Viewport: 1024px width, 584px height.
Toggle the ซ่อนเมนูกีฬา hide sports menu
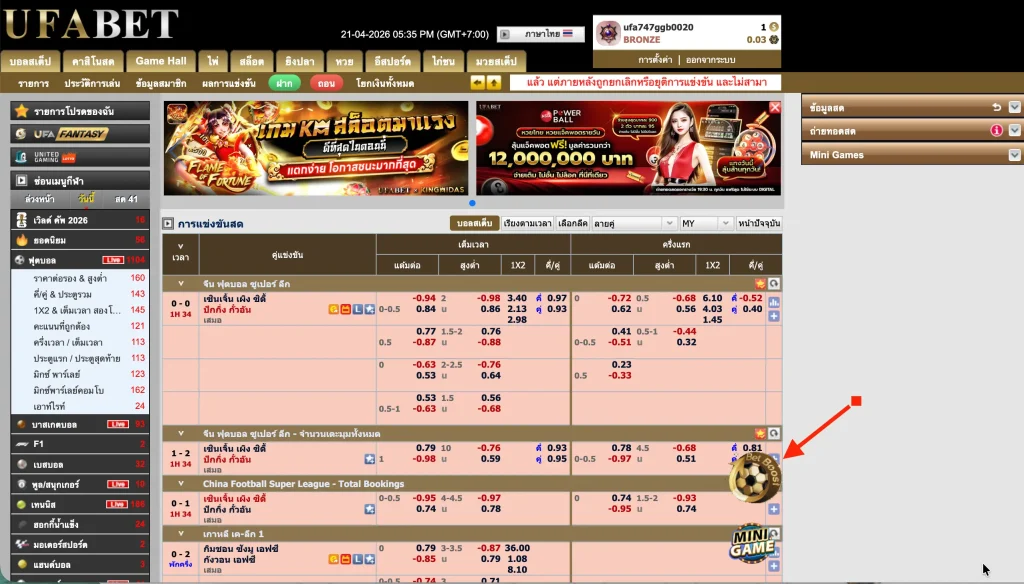[x=80, y=181]
